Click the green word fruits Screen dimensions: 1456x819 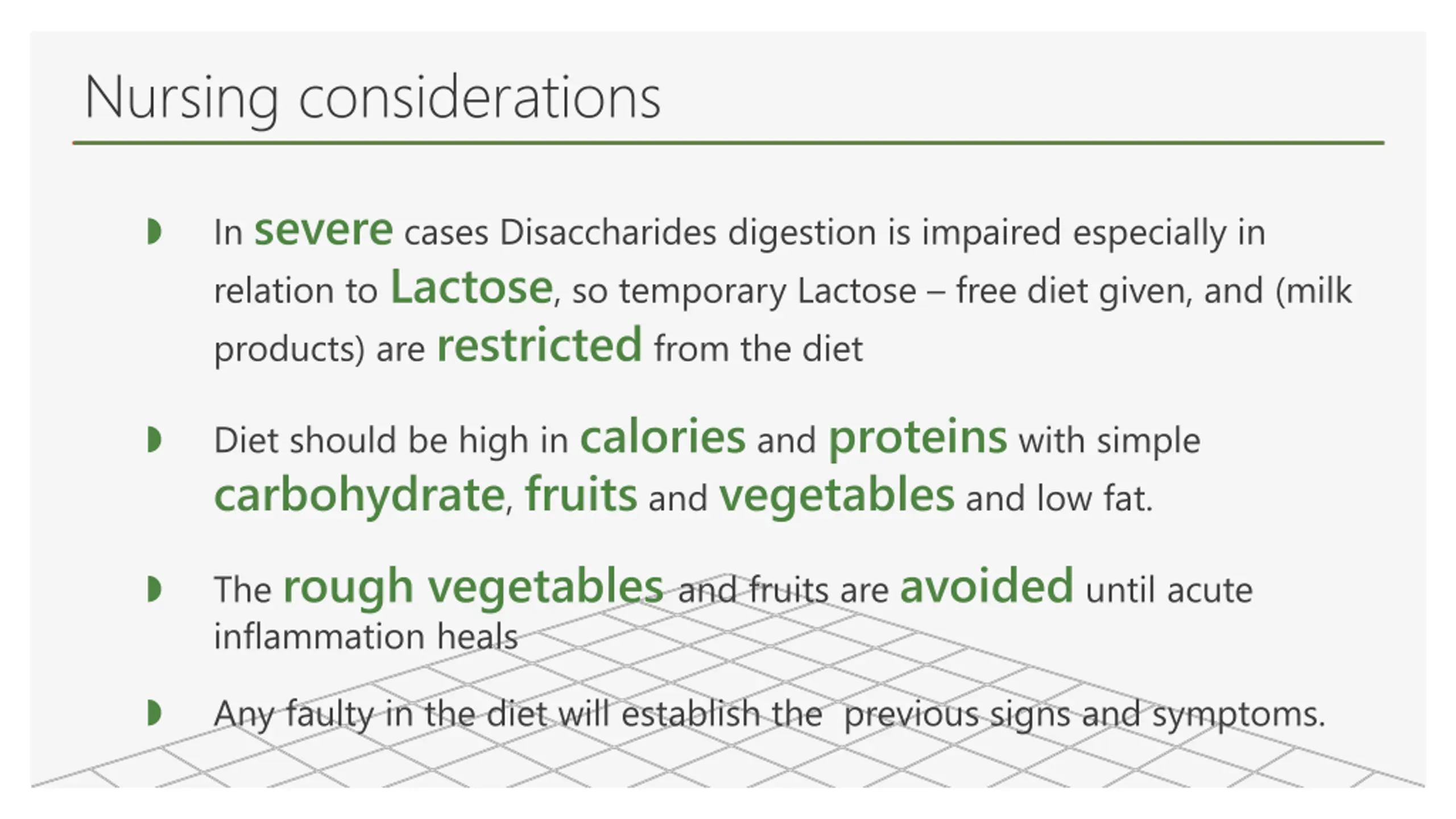click(581, 495)
